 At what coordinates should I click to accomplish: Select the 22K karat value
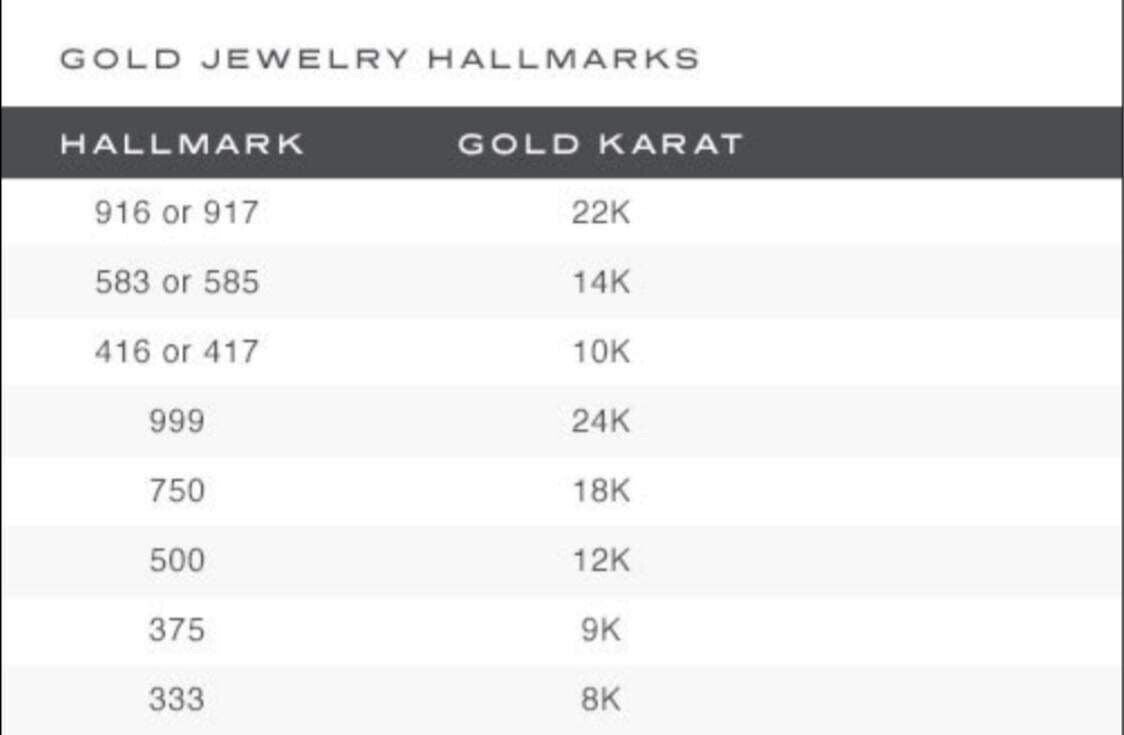click(600, 213)
